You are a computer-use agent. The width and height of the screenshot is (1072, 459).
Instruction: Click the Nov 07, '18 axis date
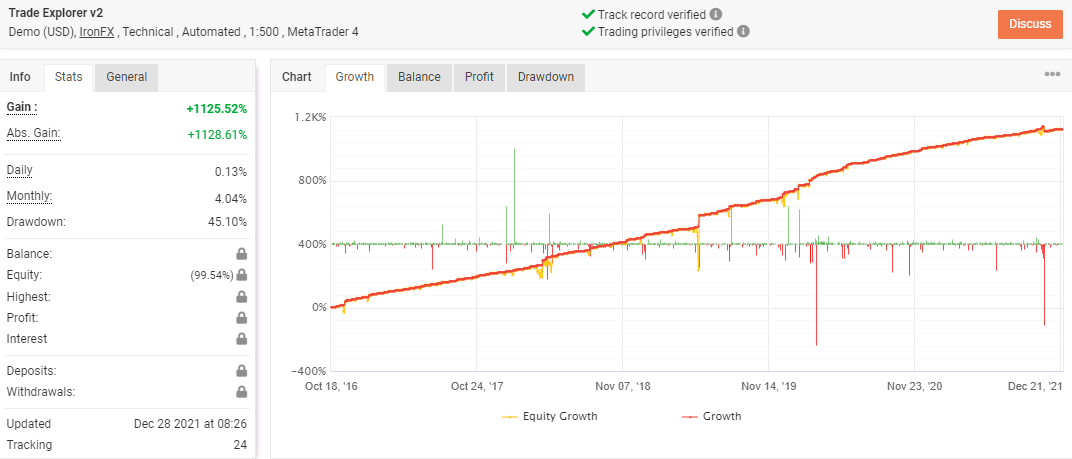(623, 387)
